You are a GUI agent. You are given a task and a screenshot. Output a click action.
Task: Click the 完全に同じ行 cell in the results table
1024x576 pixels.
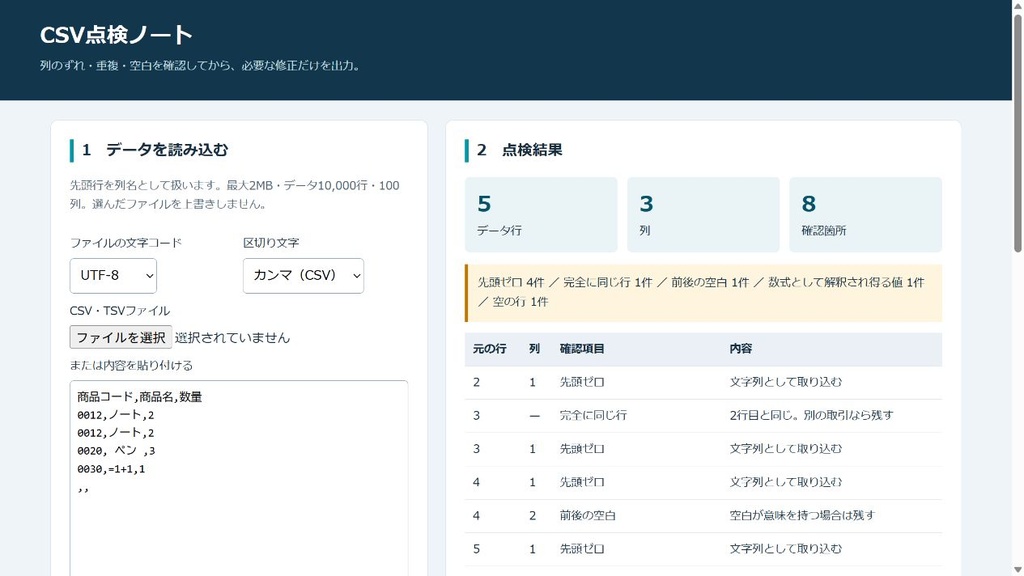coord(593,415)
